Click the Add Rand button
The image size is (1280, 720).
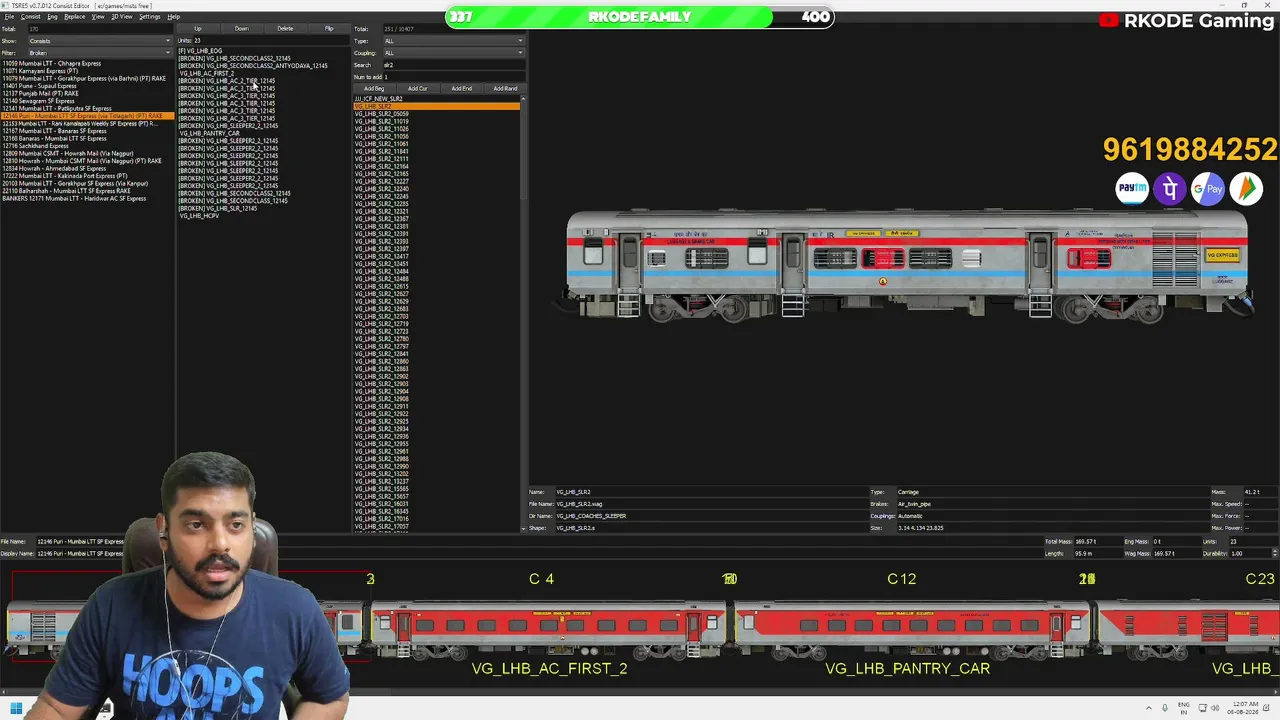coord(505,88)
